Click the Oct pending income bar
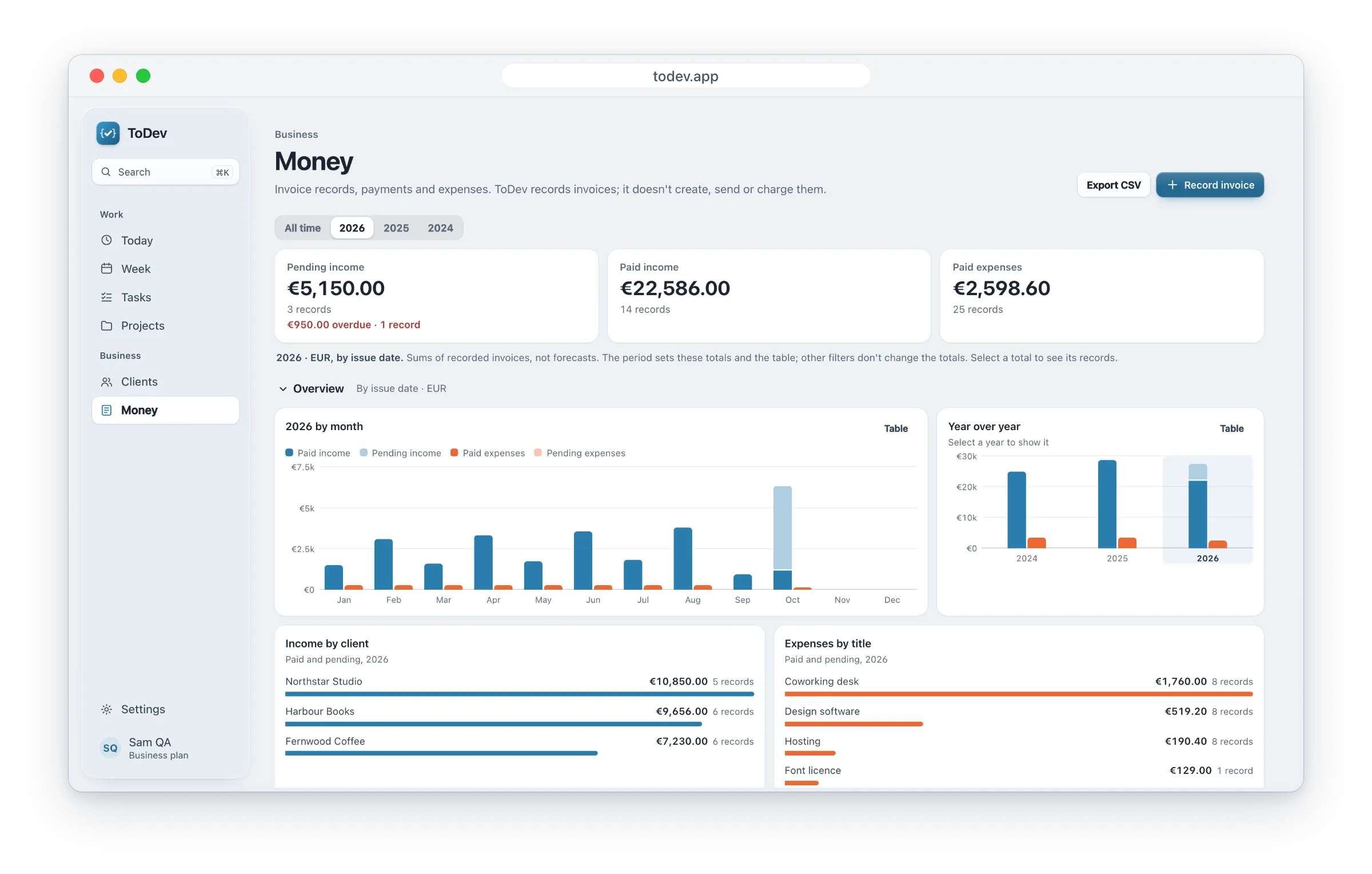 coord(783,527)
